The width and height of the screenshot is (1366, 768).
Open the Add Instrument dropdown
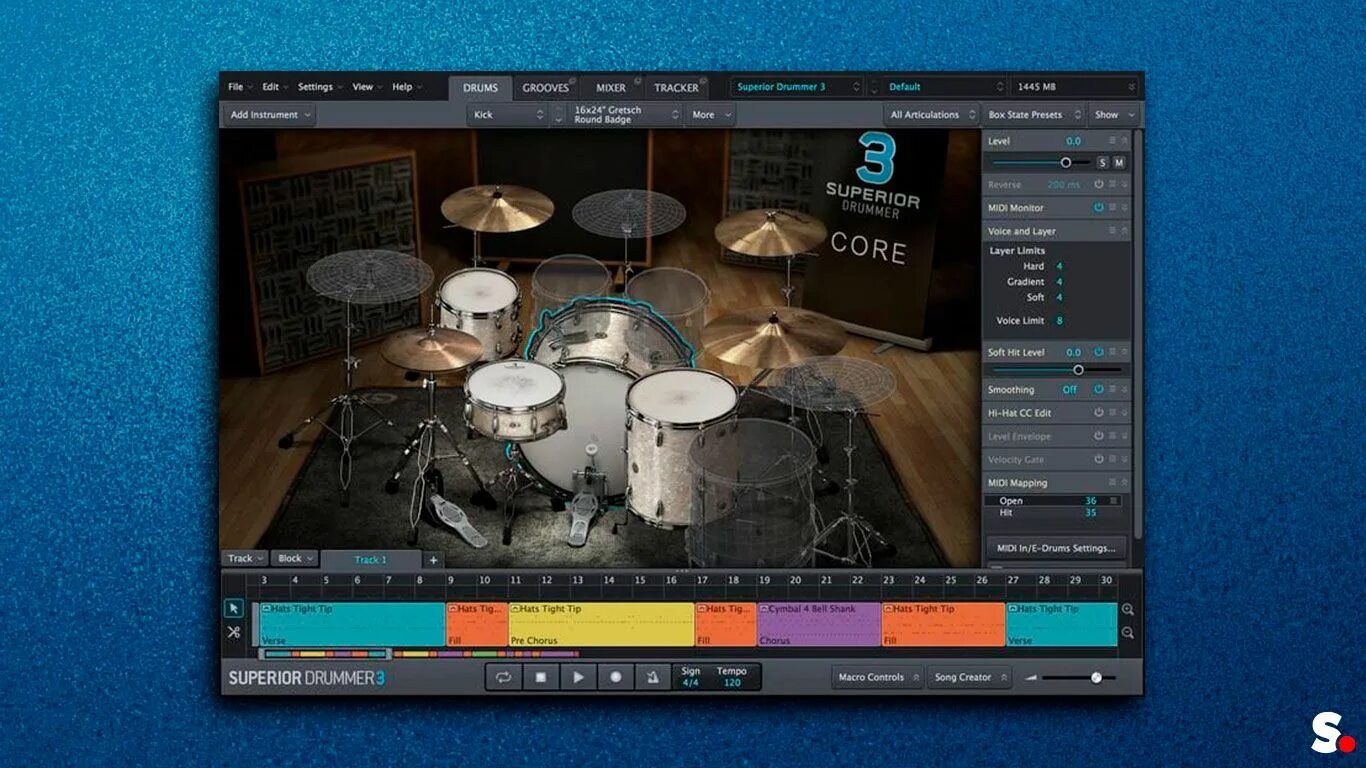coord(270,115)
